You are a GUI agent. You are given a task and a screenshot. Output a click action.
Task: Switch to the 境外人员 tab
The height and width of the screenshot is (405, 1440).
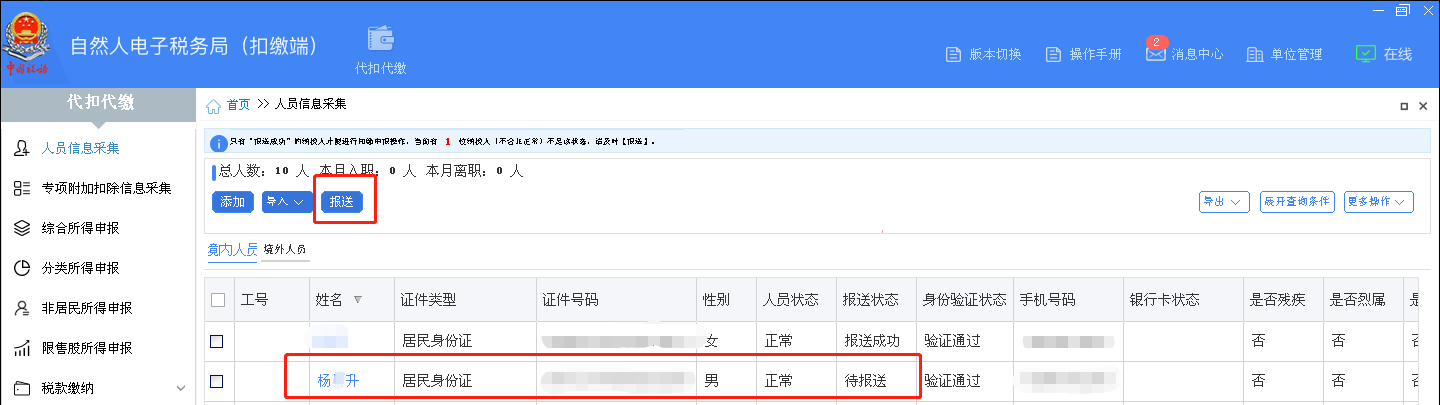[x=285, y=249]
